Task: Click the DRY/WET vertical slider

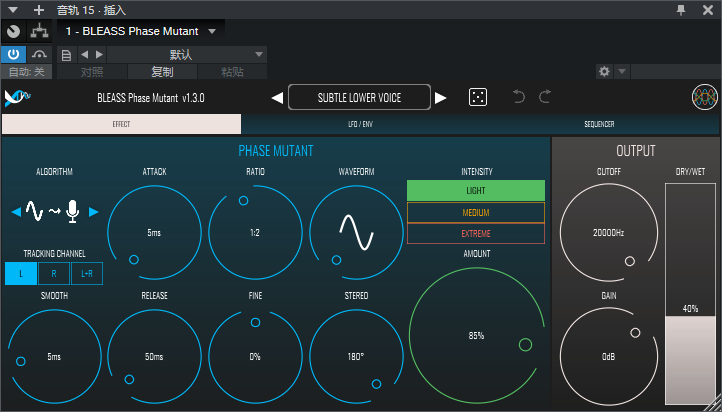Action: pos(690,294)
